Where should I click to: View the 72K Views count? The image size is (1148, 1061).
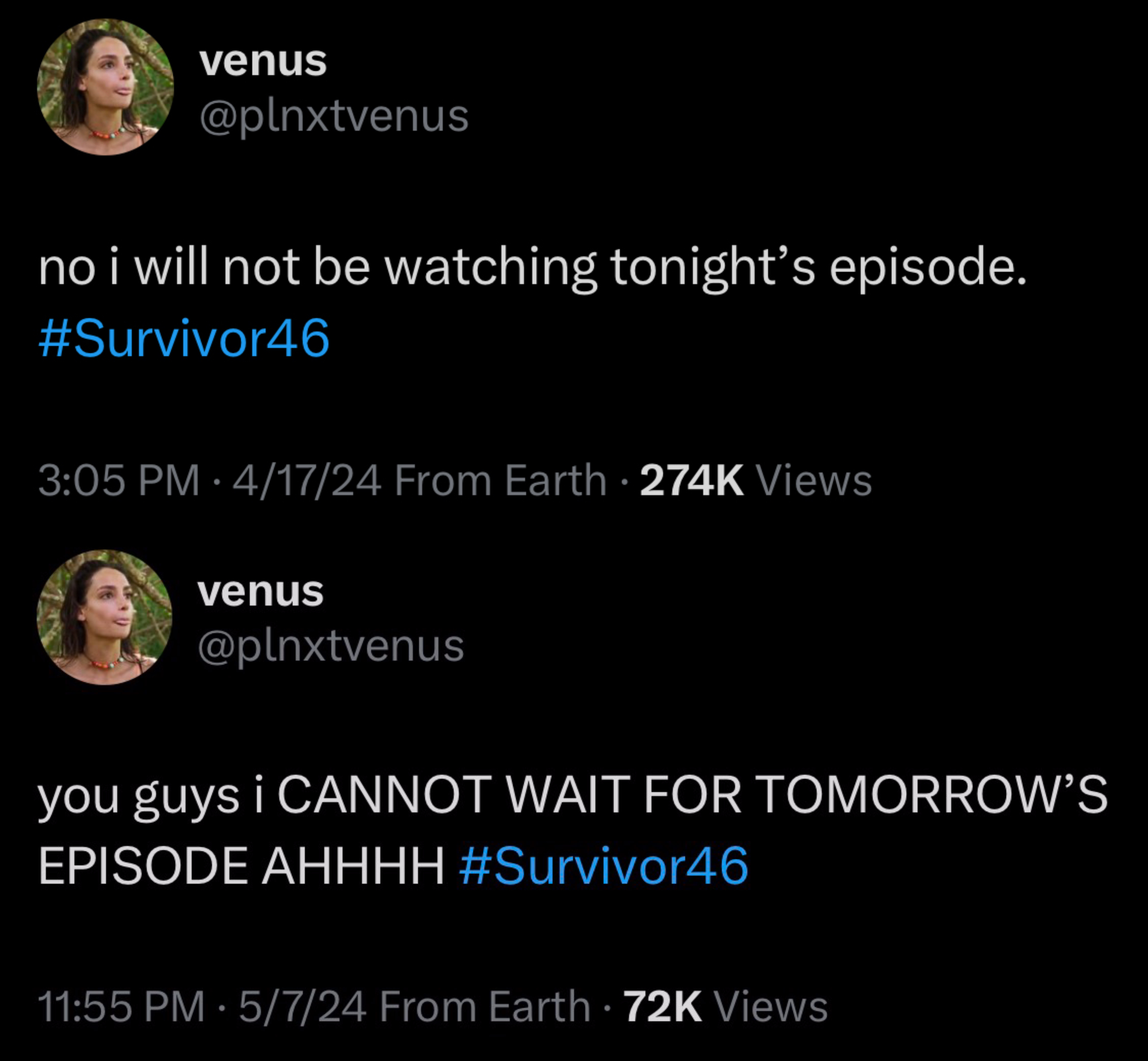726,1007
